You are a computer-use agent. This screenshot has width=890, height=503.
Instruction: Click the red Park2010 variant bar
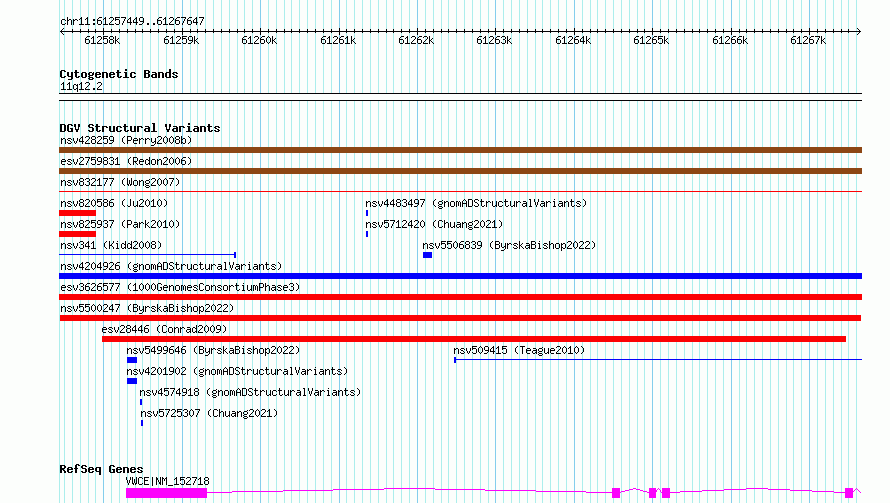coord(78,234)
